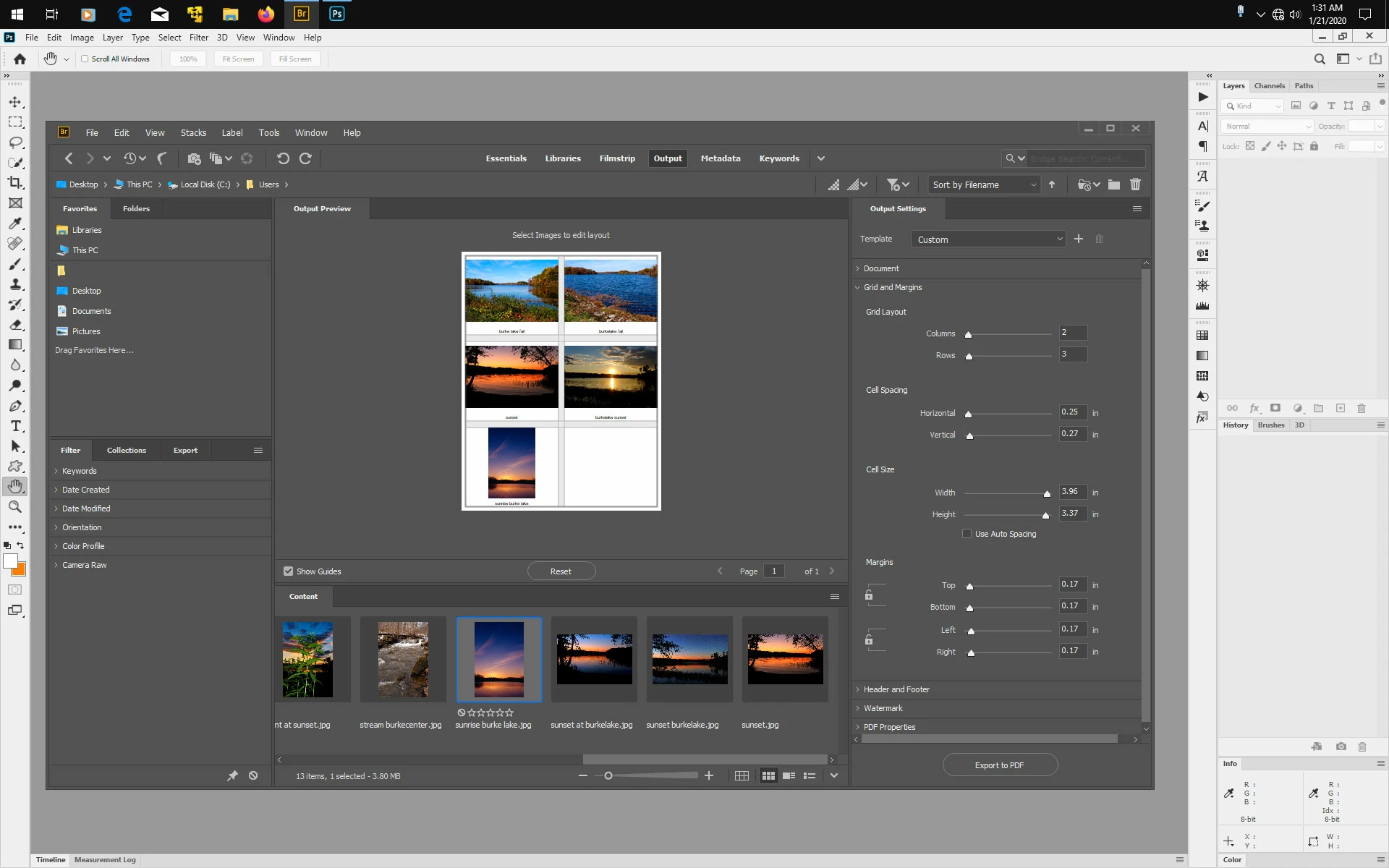Click Bridge Get Photos from Camera icon
Viewport: 1389px width, 868px height.
point(194,158)
